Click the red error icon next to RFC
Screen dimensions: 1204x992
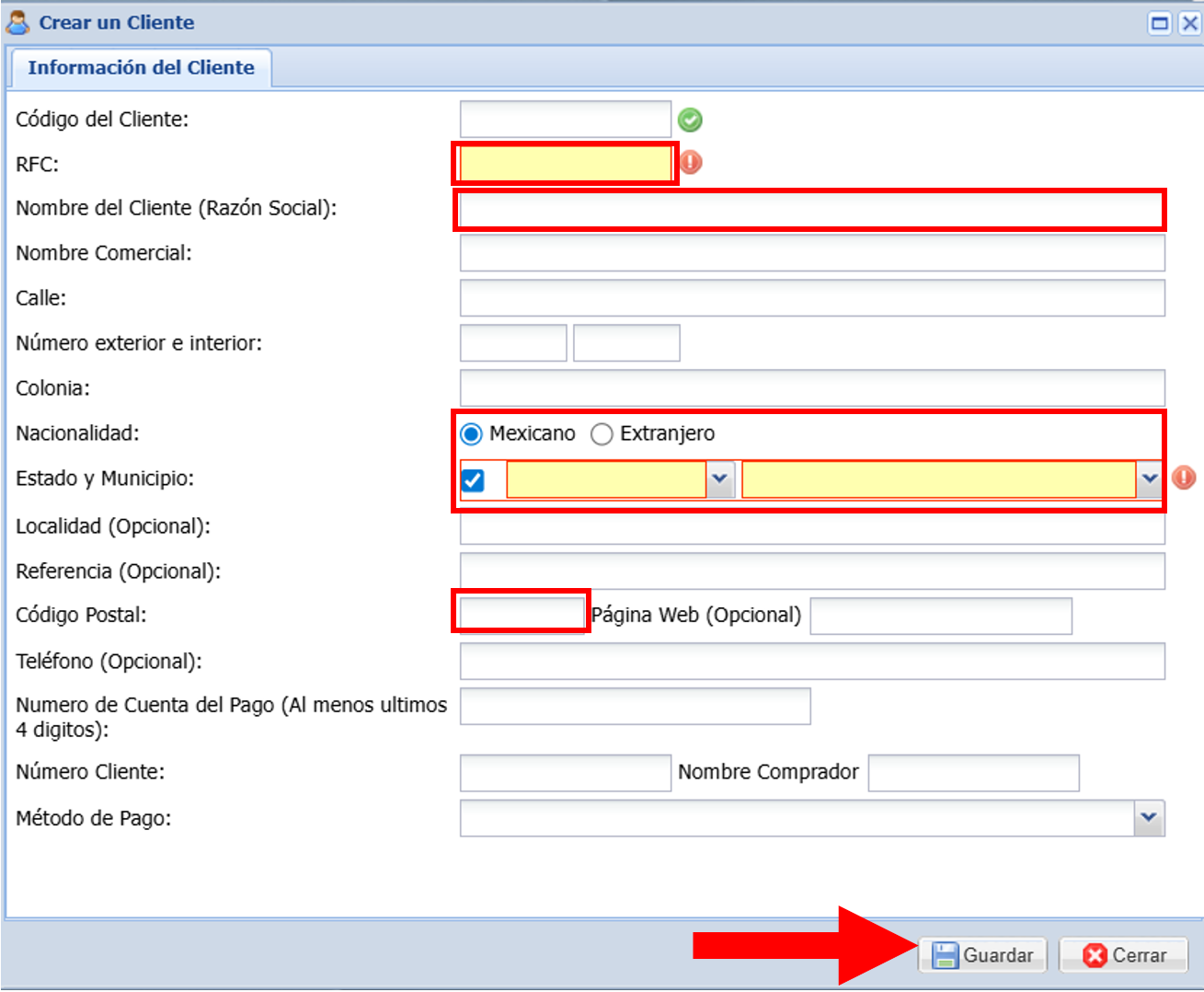(691, 163)
